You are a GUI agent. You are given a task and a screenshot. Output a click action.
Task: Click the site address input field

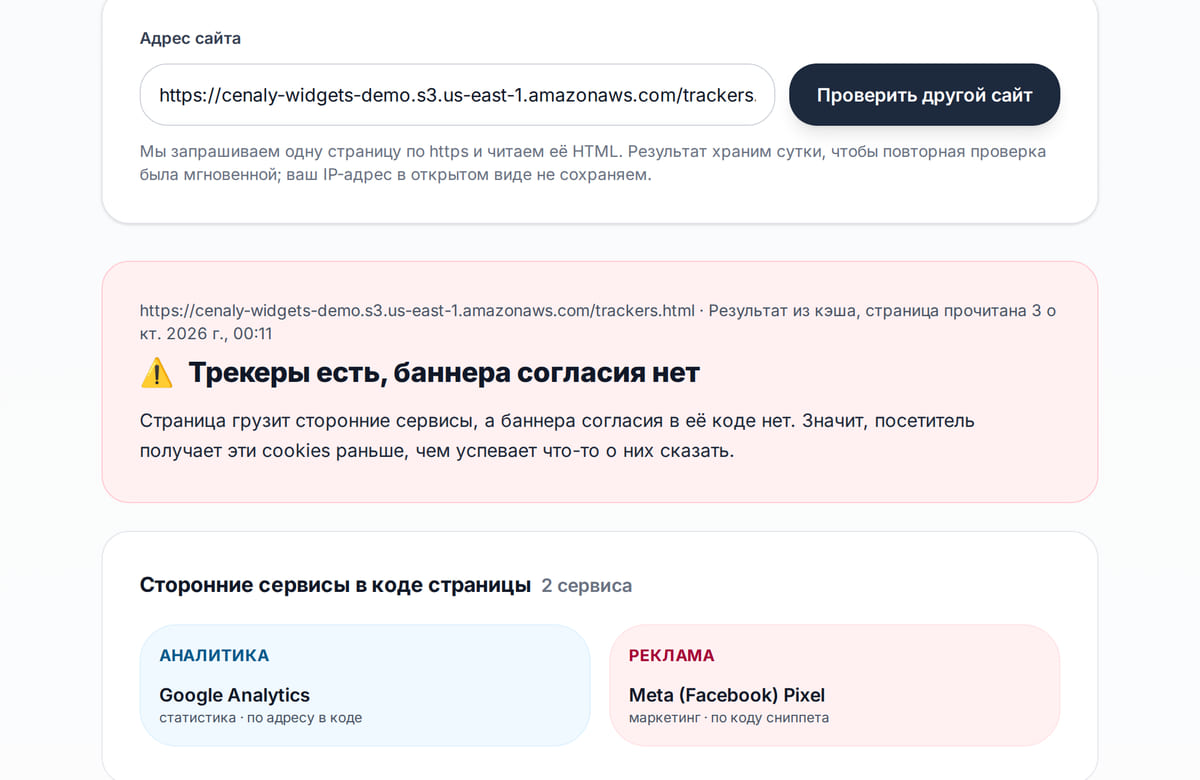pos(457,95)
